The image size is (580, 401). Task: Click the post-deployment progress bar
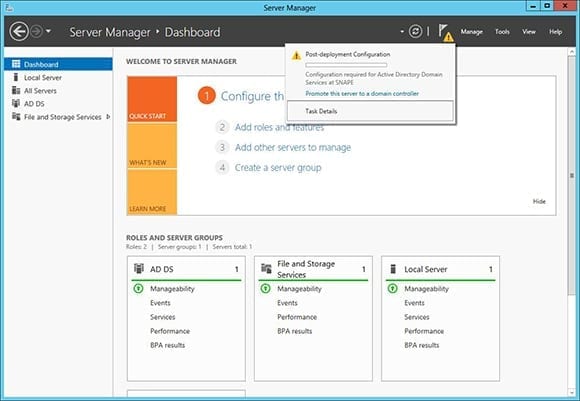pos(346,65)
